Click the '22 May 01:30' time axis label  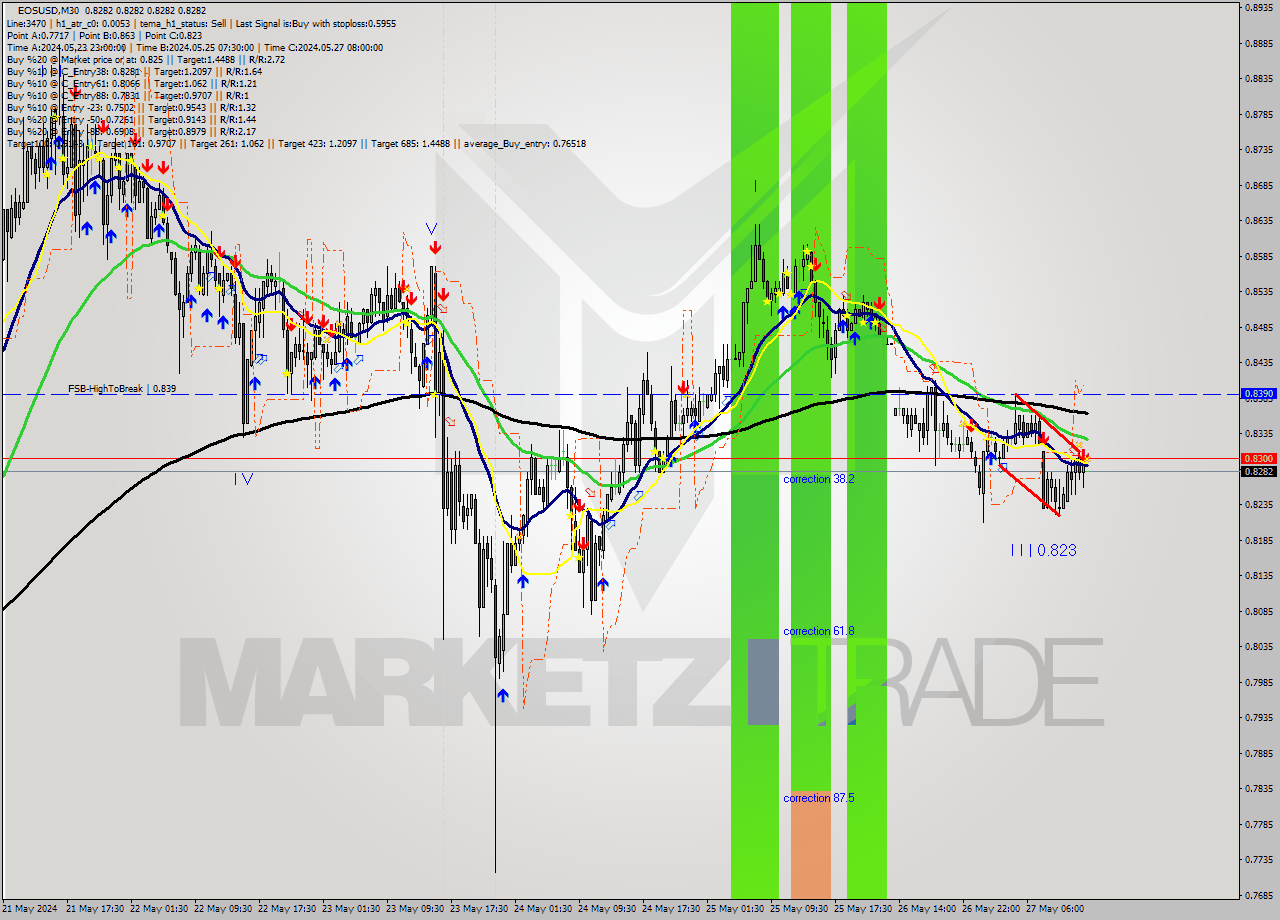click(159, 909)
